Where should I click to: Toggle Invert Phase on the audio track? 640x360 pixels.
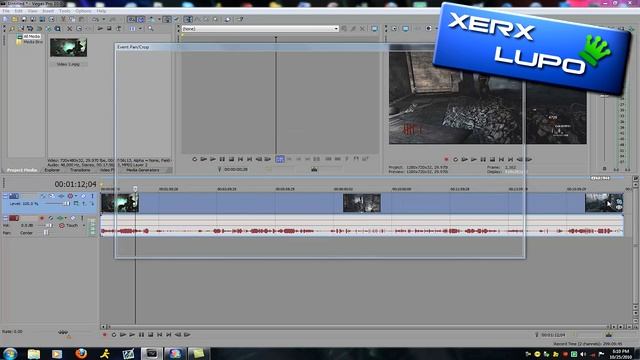[x=51, y=218]
